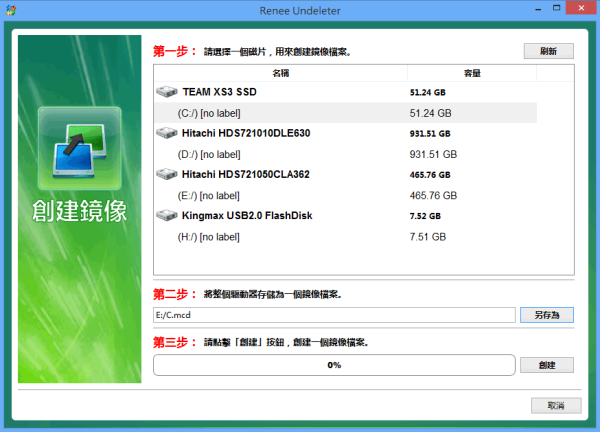The height and width of the screenshot is (432, 600).
Task: Click the 容量 capacity column header
Action: pyautogui.click(x=472, y=73)
